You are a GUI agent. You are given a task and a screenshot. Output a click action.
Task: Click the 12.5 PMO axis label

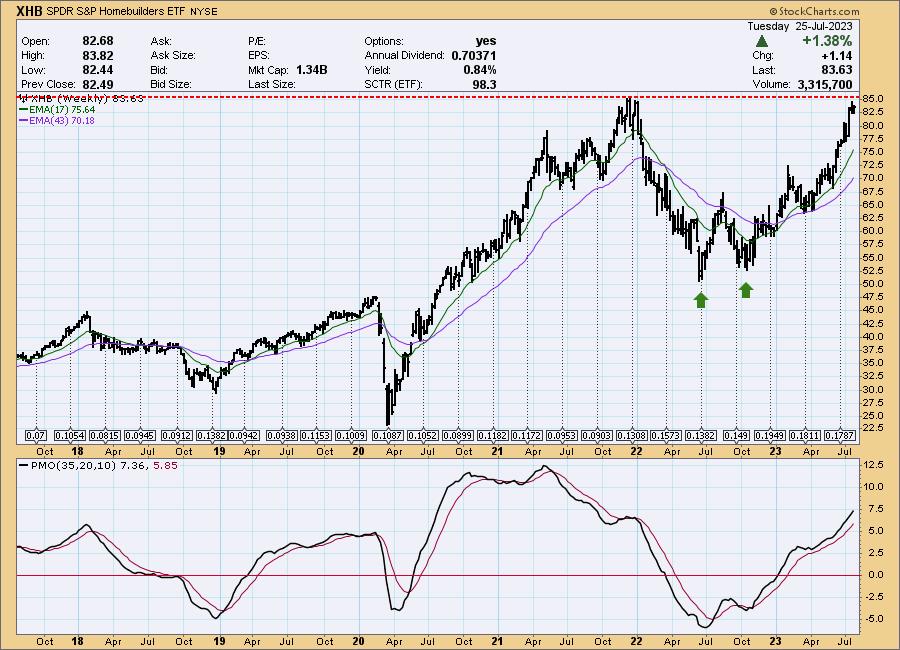pos(872,464)
